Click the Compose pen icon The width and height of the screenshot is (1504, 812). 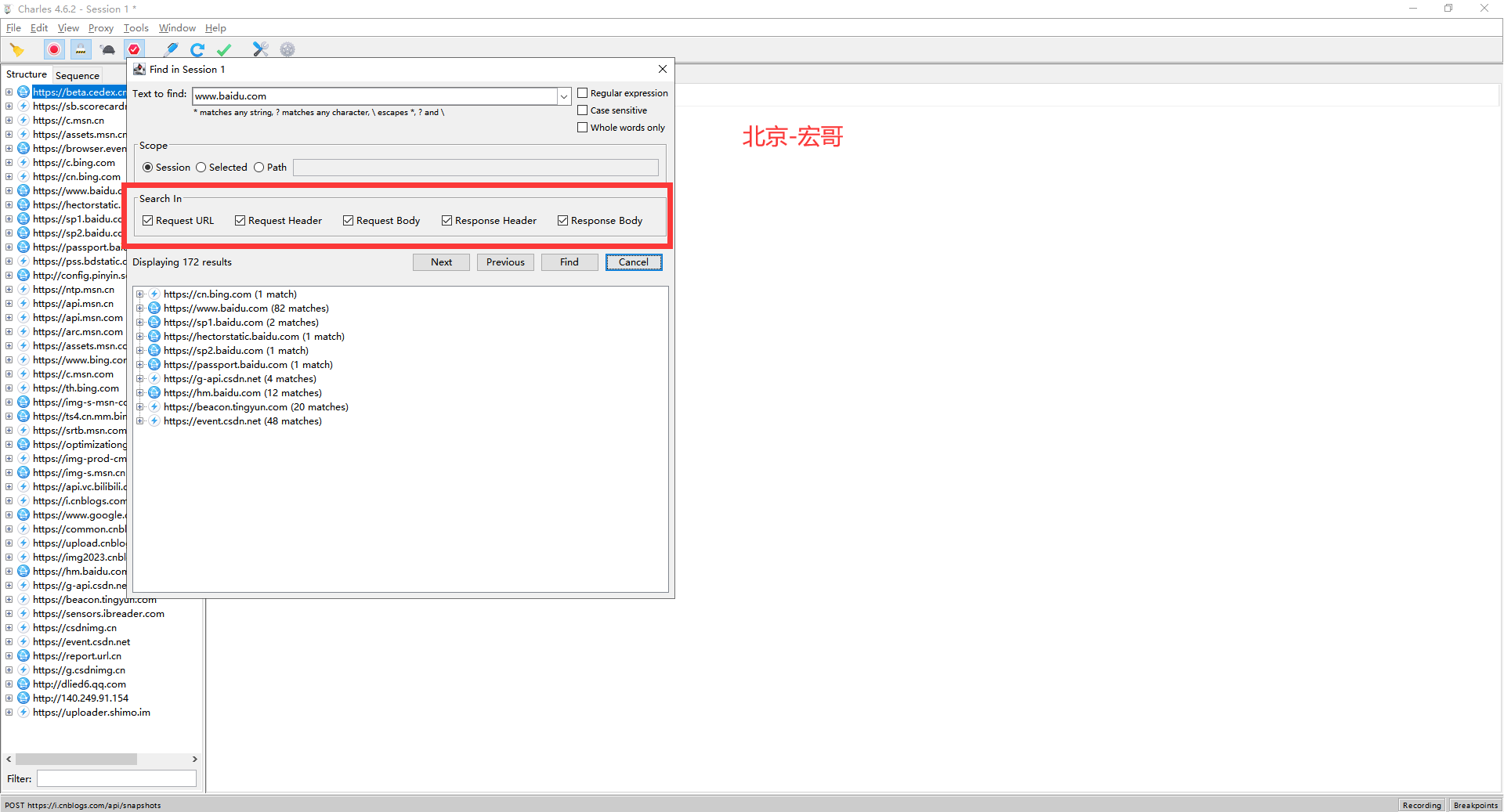tap(171, 49)
